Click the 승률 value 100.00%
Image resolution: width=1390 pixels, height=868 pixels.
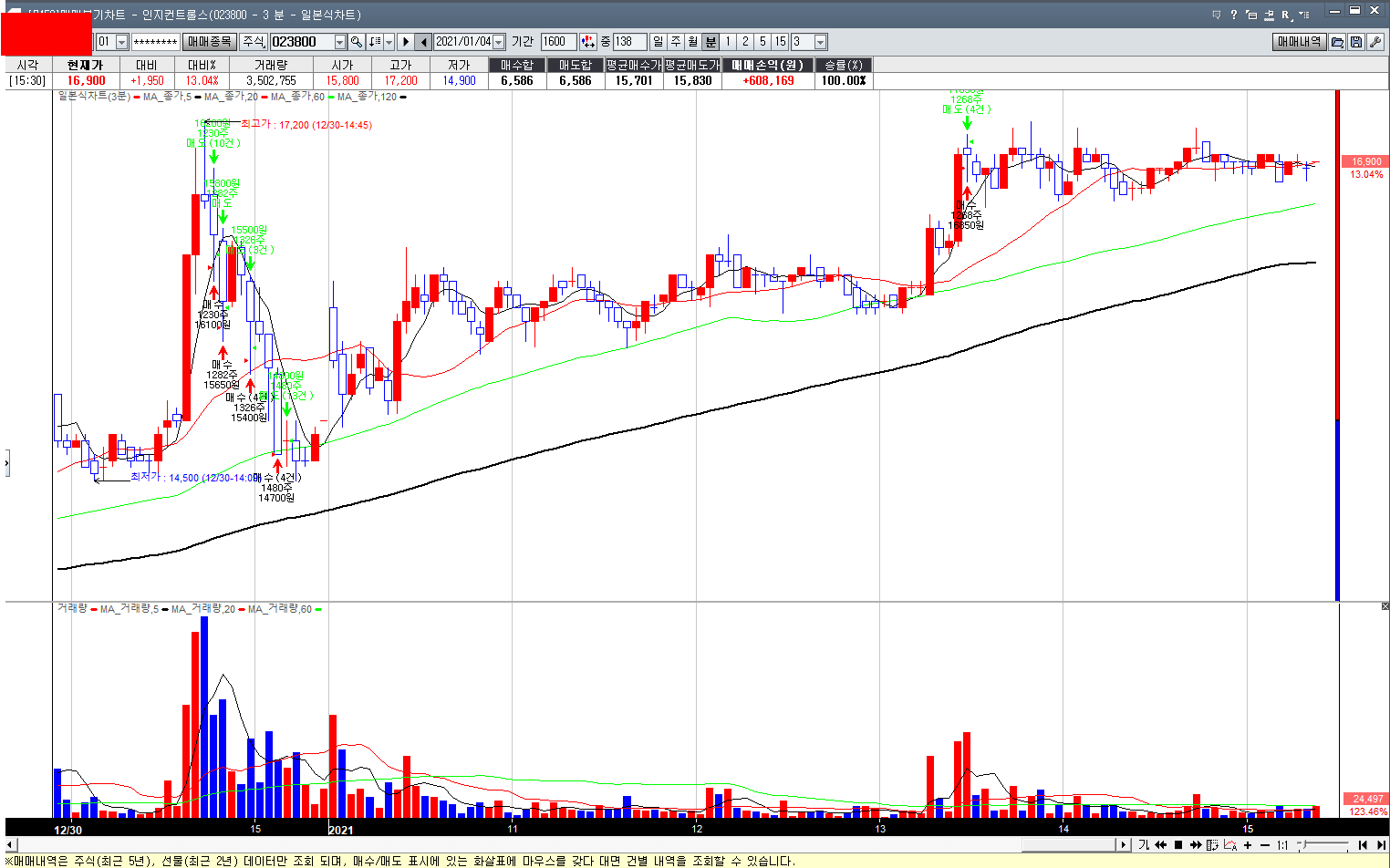844,80
